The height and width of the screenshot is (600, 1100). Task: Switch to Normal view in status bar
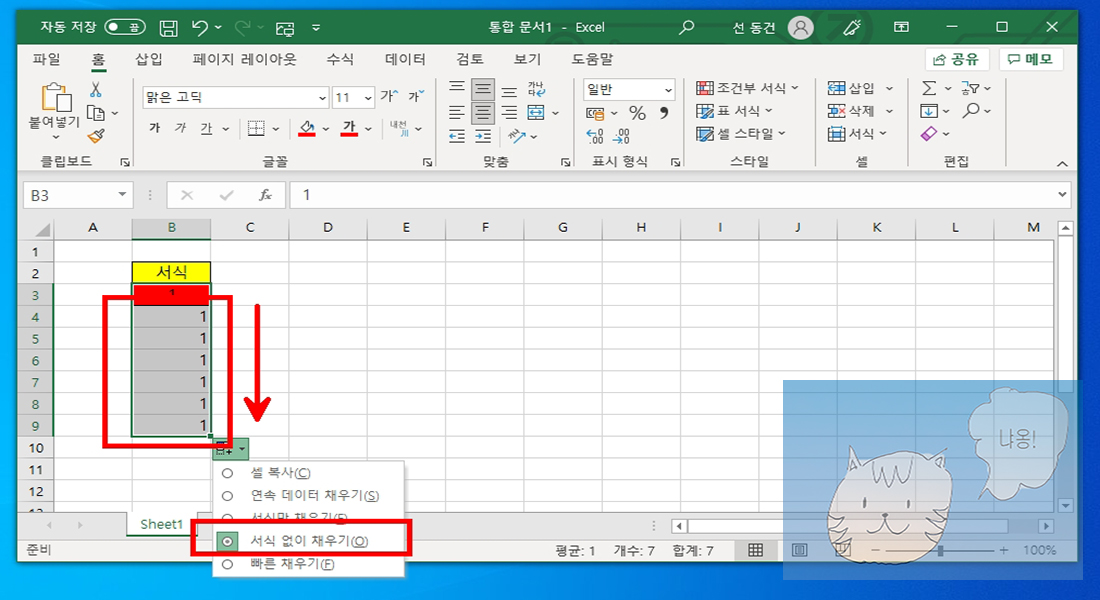pos(756,550)
